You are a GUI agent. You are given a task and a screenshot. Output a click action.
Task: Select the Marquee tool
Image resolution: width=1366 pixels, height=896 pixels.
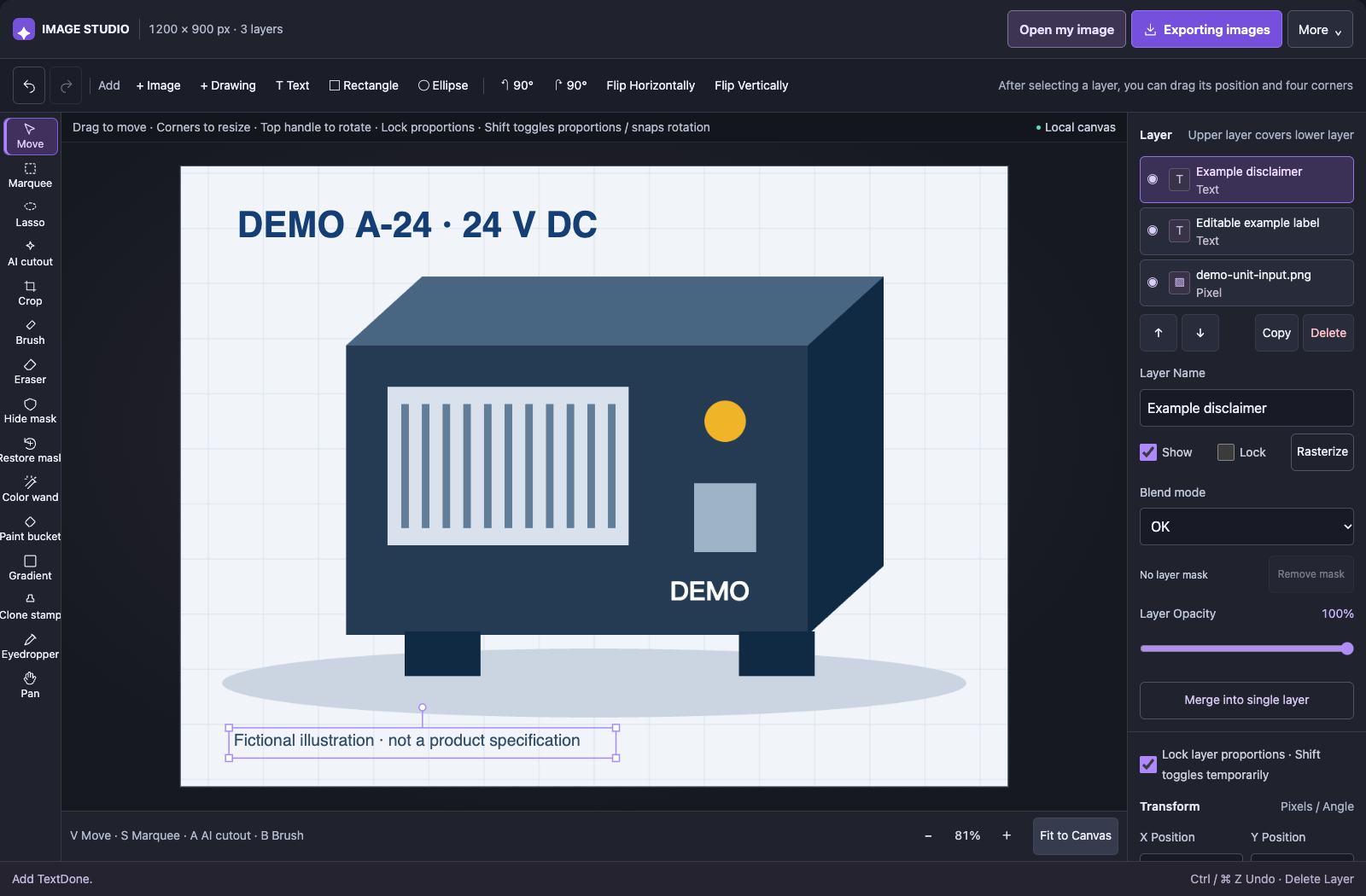pyautogui.click(x=31, y=175)
